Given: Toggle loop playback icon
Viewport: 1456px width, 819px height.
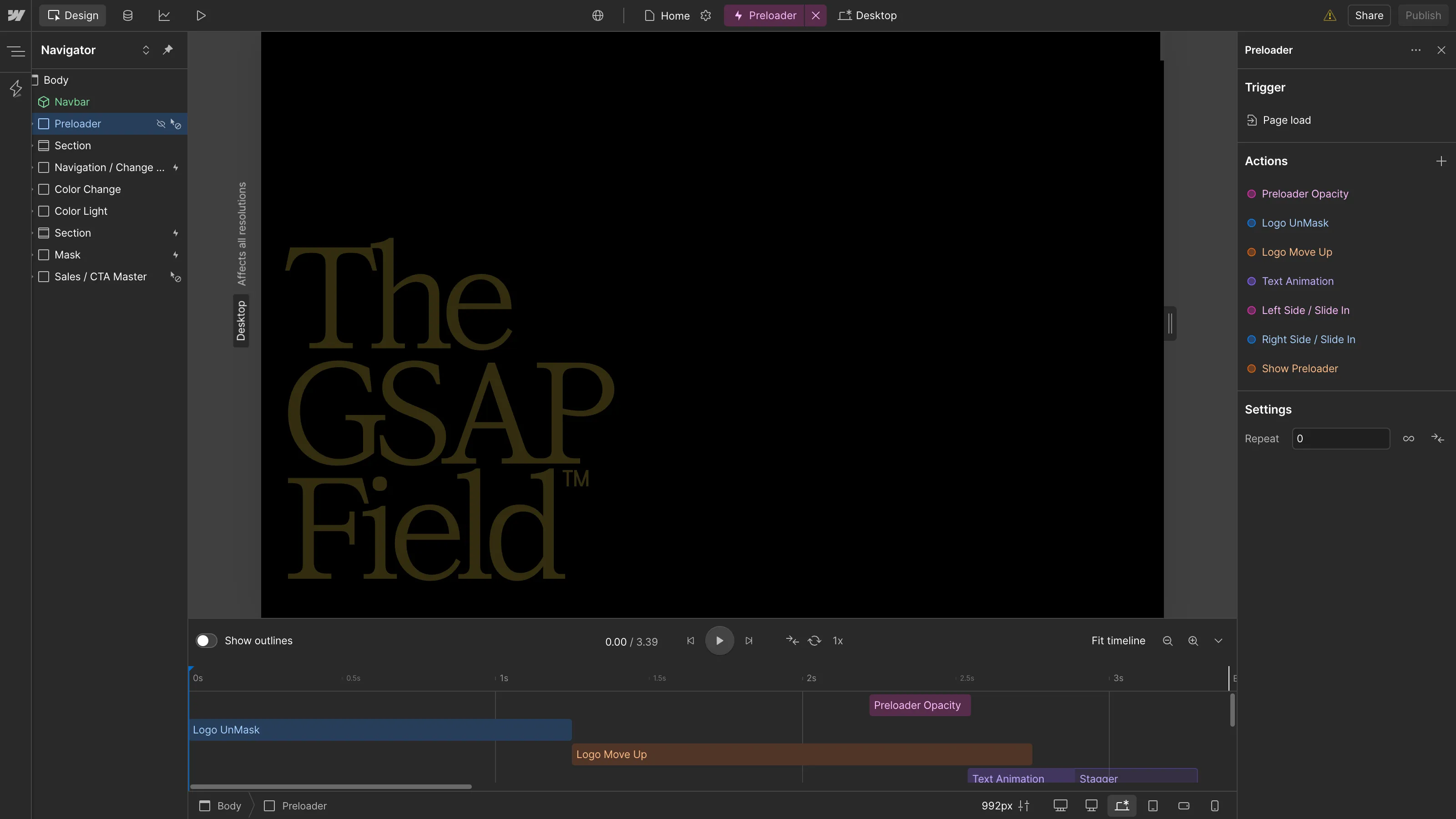Looking at the screenshot, I should coord(814,640).
